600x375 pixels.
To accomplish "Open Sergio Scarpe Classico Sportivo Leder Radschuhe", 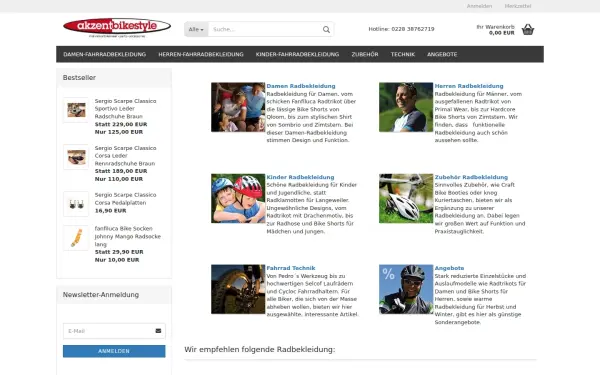I will point(126,109).
